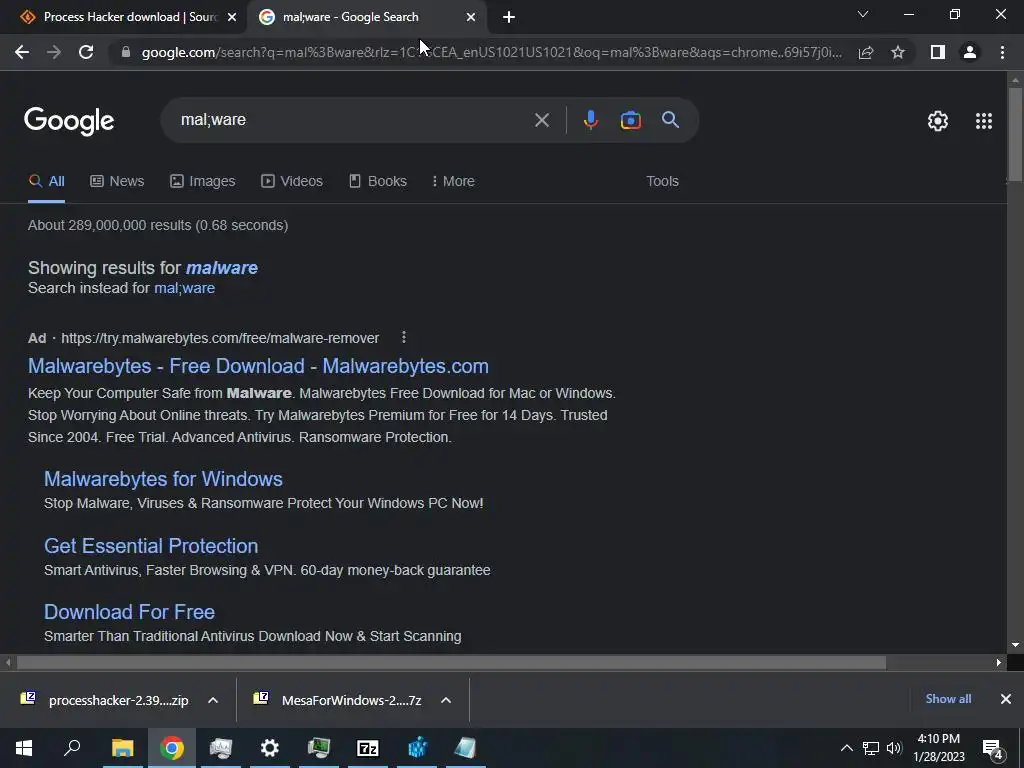This screenshot has height=768, width=1024.
Task: Show hidden system tray icons
Action: click(846, 748)
